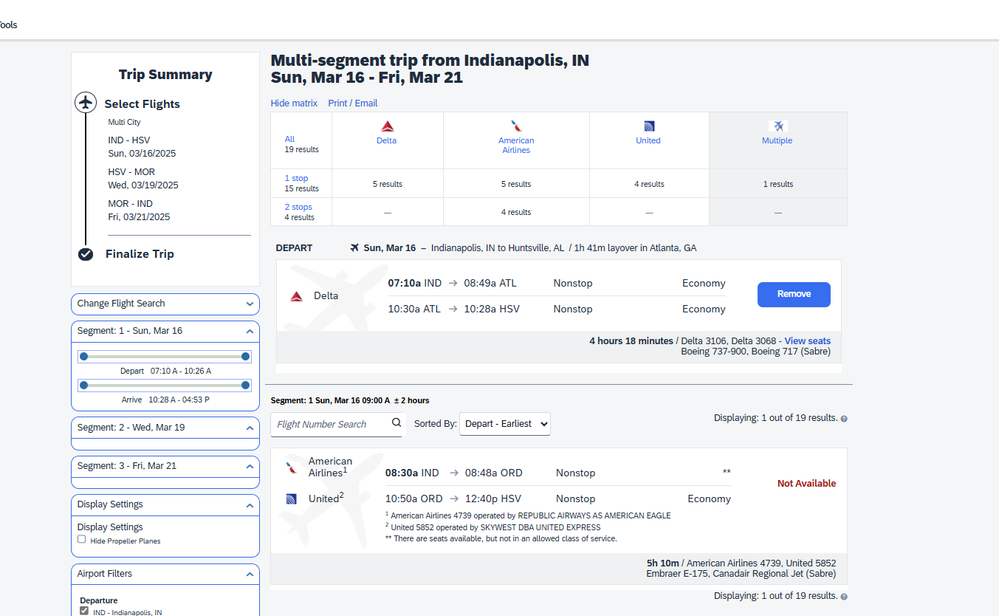Click the 07:10a IND to 08:49a ATL flight row
Screen dimensions: 999x616
pos(556,283)
